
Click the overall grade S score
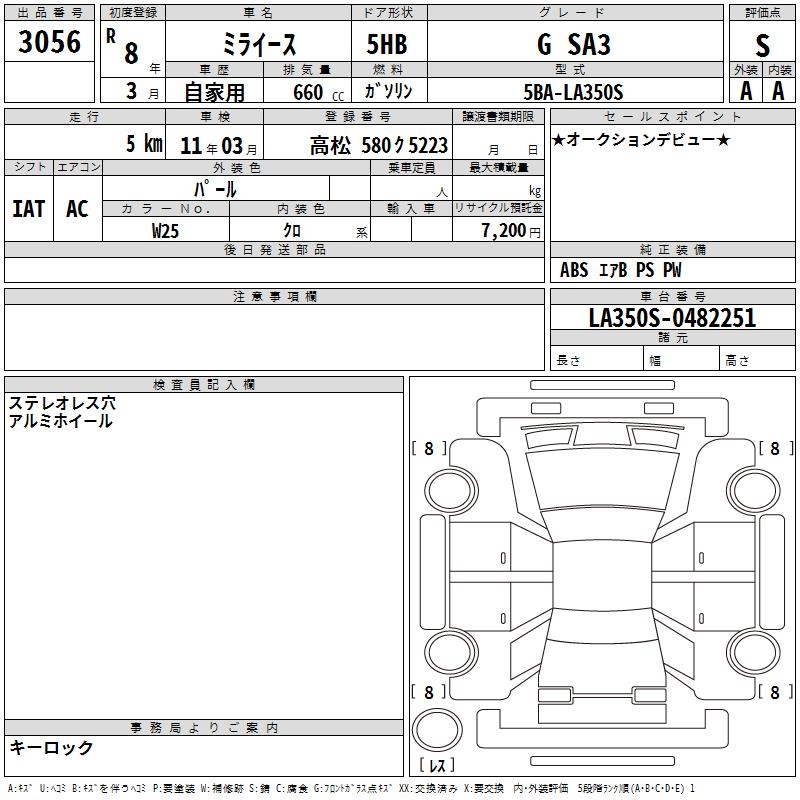(x=763, y=45)
